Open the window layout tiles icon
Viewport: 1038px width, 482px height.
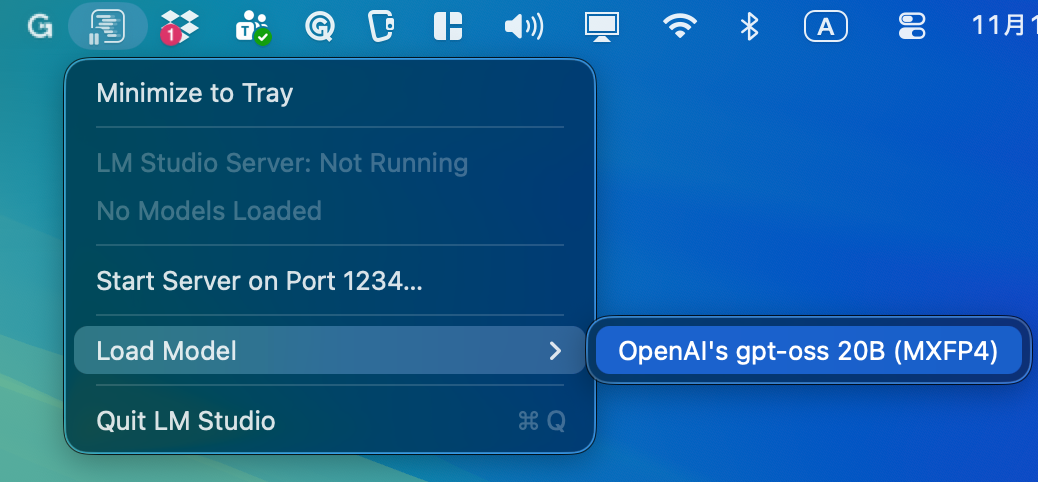point(448,26)
